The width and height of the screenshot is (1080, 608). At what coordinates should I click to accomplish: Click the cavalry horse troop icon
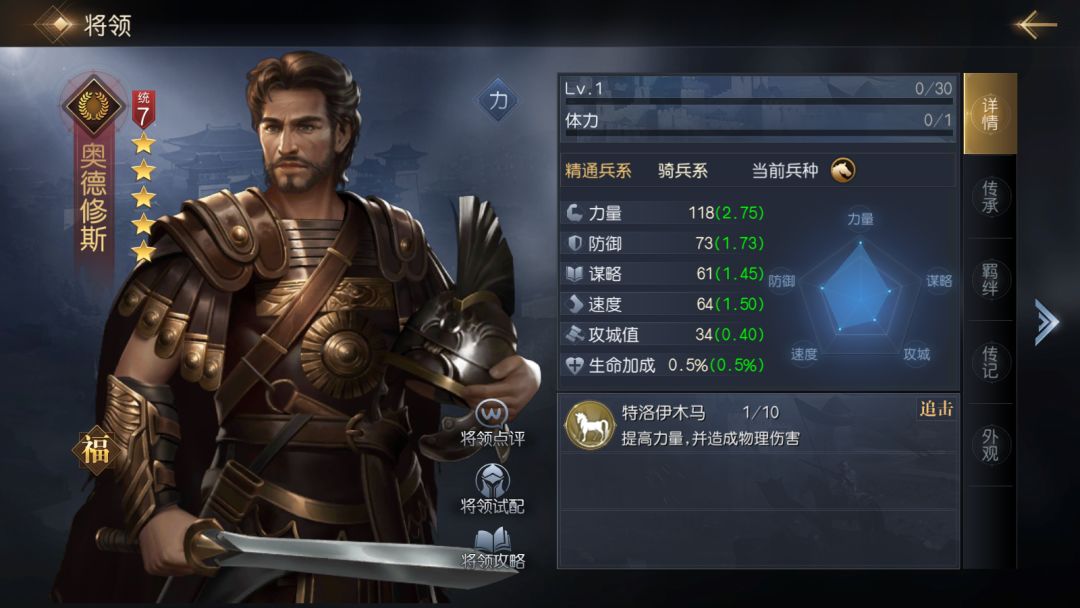coord(843,169)
